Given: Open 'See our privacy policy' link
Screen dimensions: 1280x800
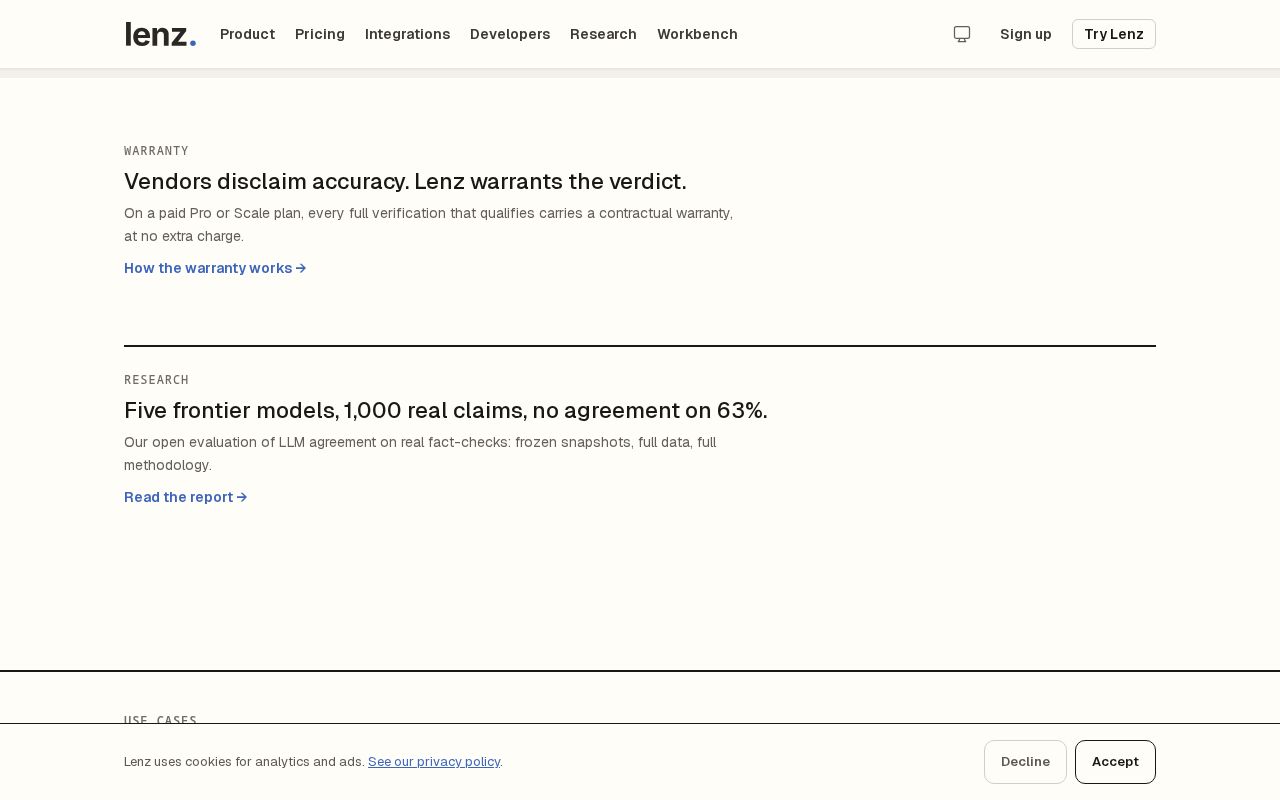Looking at the screenshot, I should click(434, 762).
